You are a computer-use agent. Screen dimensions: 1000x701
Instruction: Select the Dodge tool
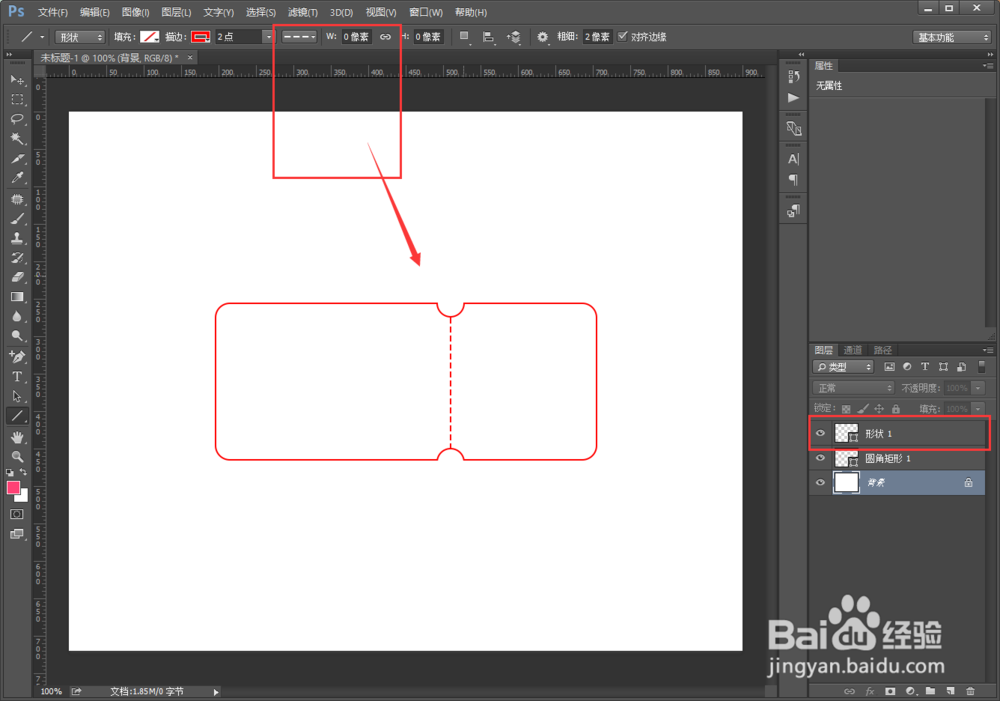point(17,336)
